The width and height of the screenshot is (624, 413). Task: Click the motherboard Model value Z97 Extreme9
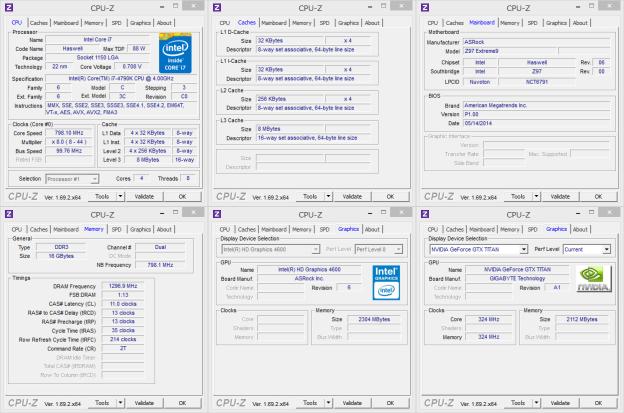510,51
